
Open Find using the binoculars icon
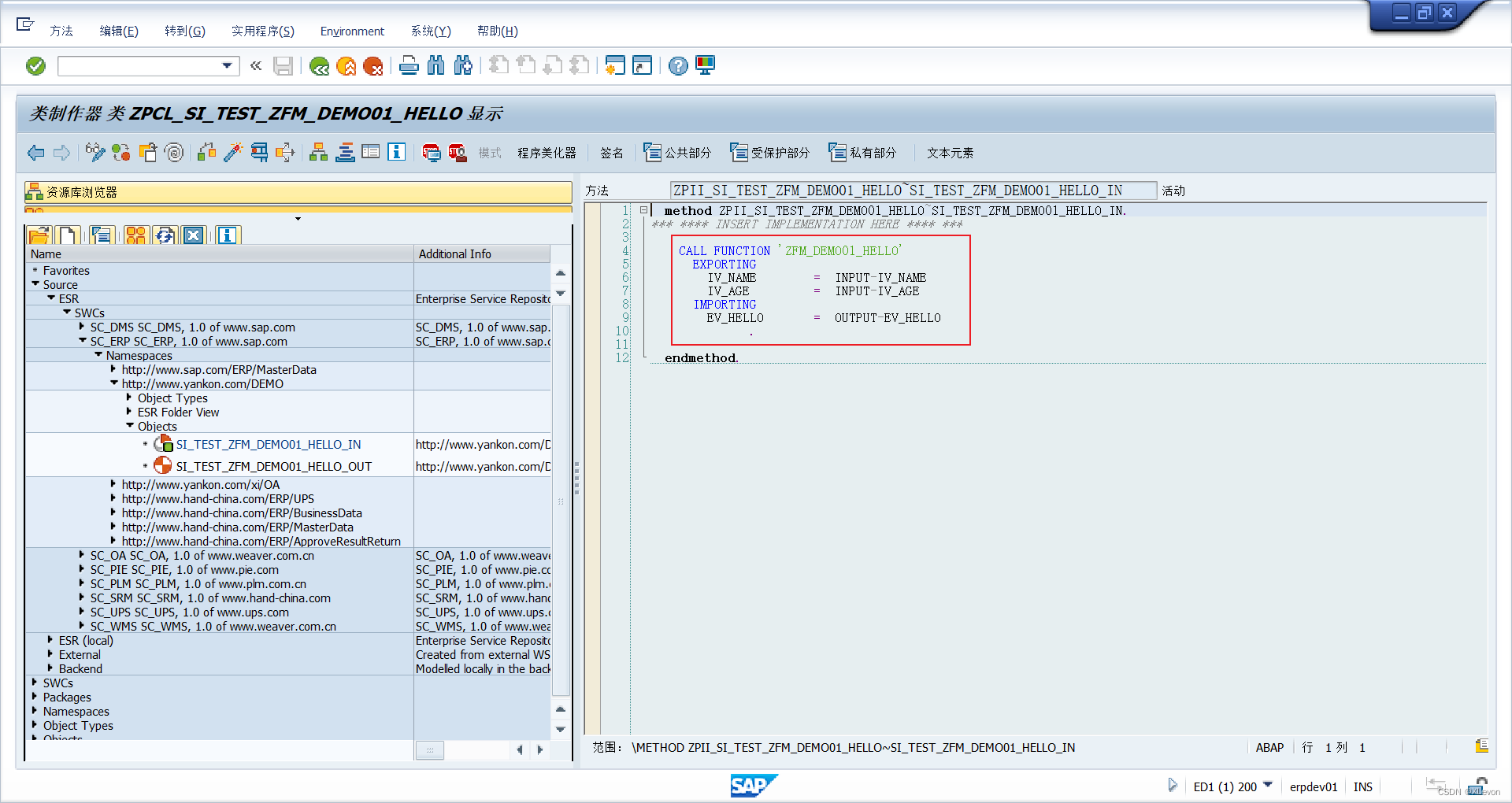[435, 65]
